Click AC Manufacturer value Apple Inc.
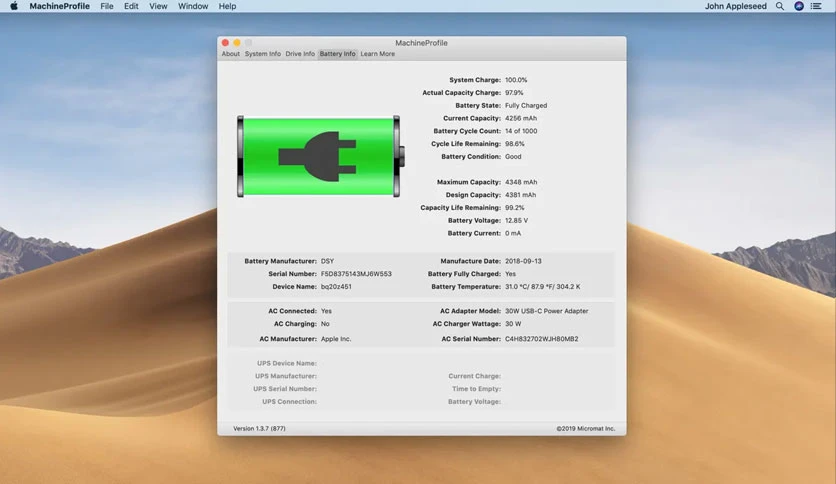The width and height of the screenshot is (836, 484). 336,339
